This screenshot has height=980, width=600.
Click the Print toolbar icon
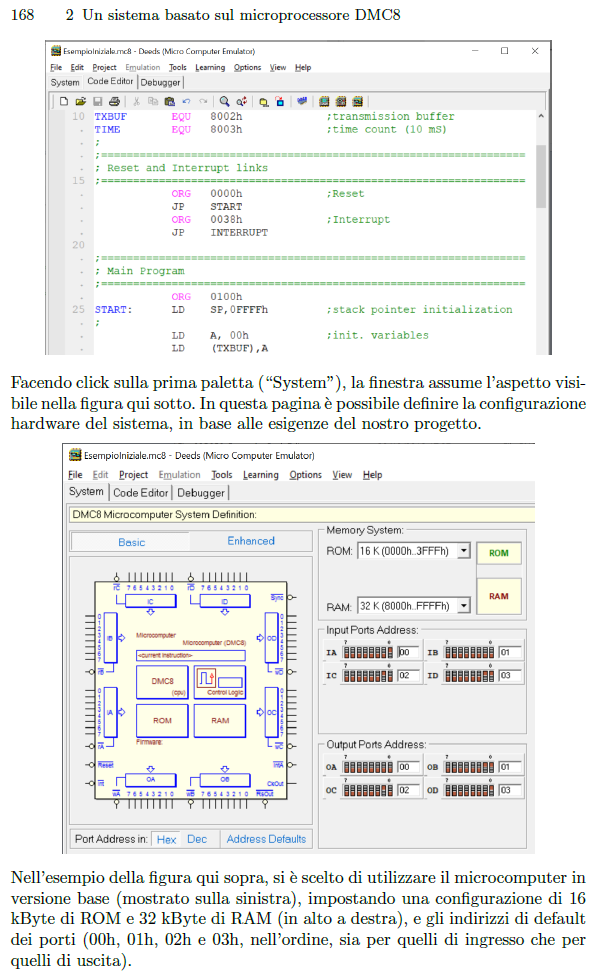pos(114,101)
